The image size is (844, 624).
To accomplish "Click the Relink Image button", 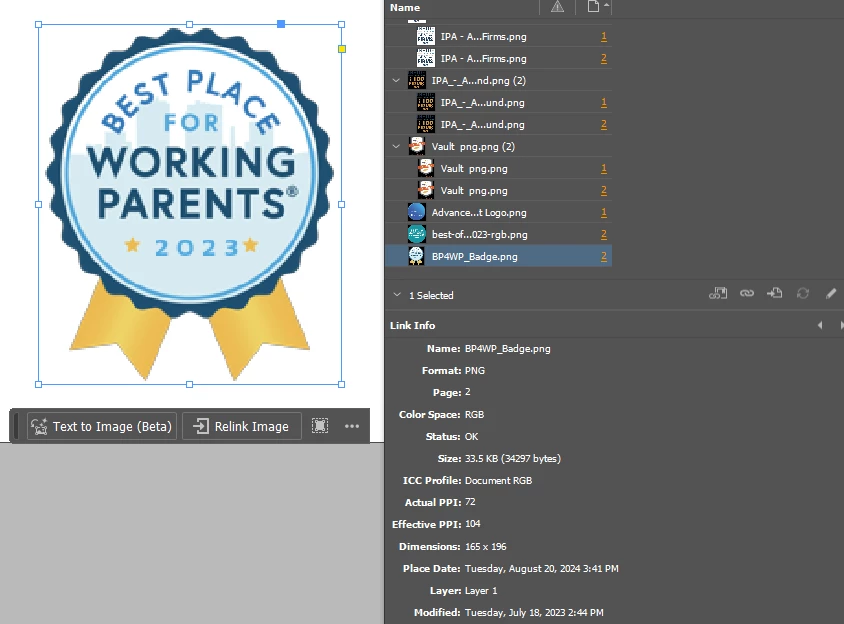I will pyautogui.click(x=242, y=426).
